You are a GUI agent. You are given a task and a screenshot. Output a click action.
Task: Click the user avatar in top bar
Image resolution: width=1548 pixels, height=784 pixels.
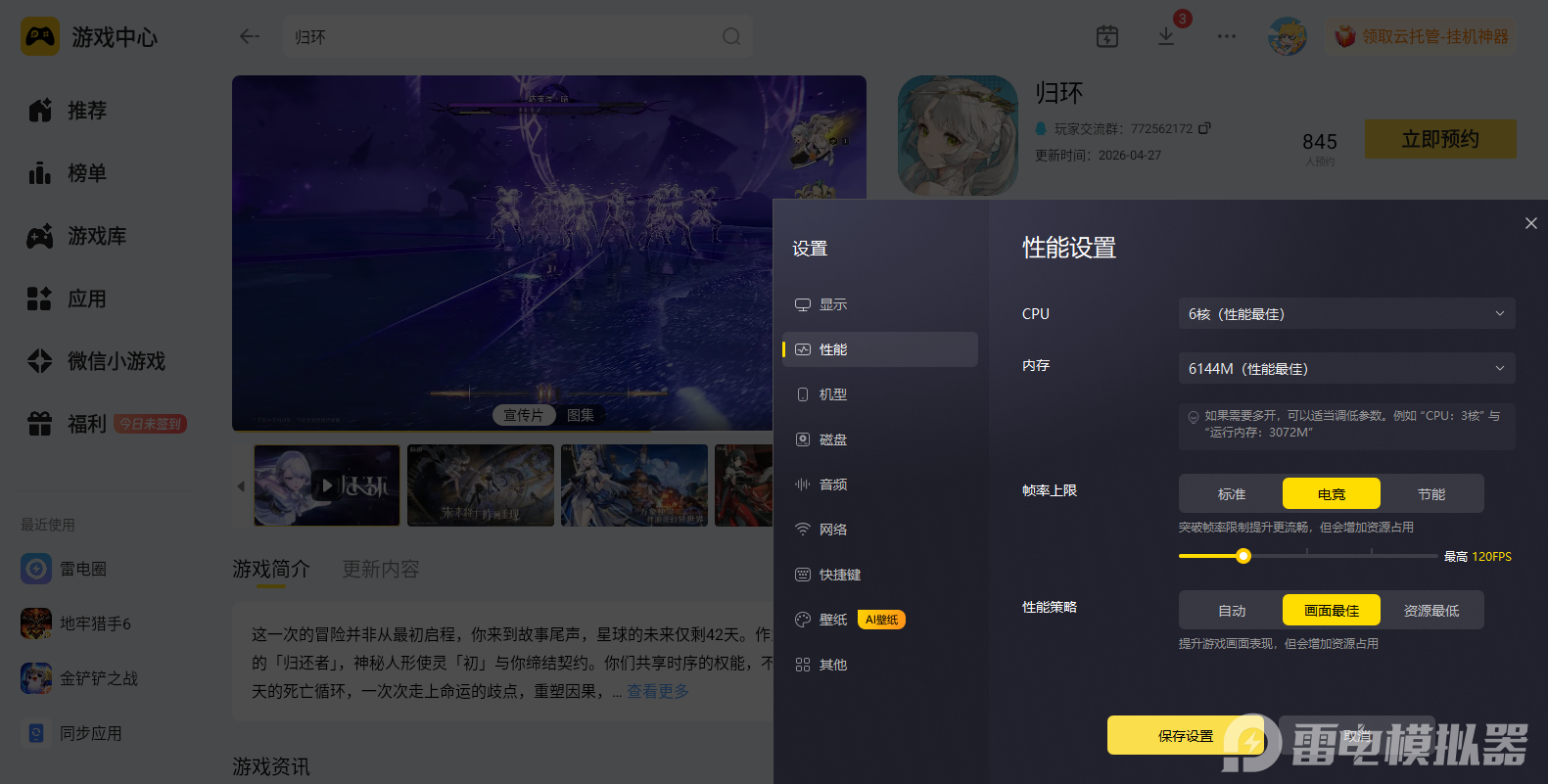tap(1287, 36)
